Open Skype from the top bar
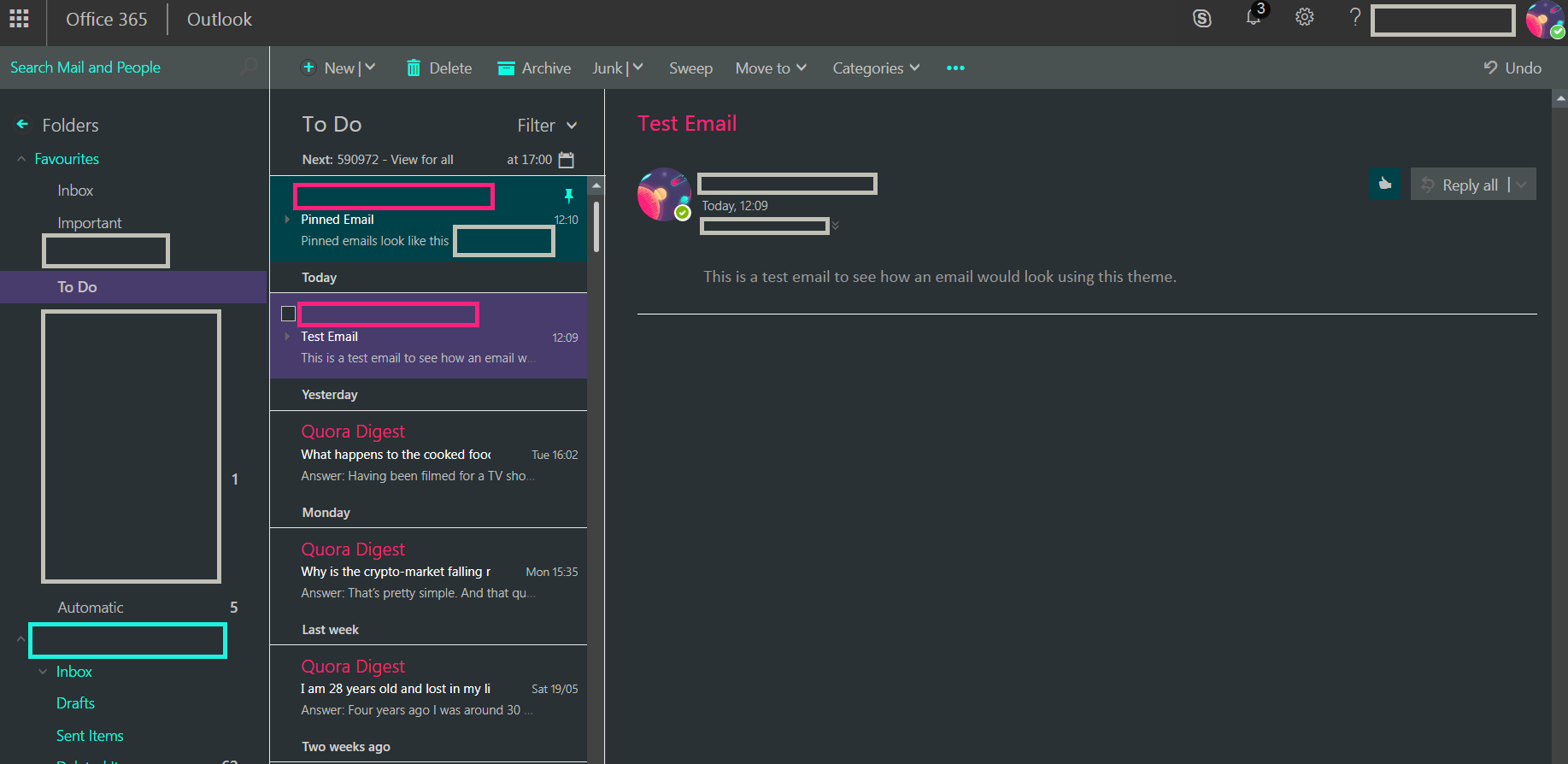The width and height of the screenshot is (1568, 764). click(1202, 18)
